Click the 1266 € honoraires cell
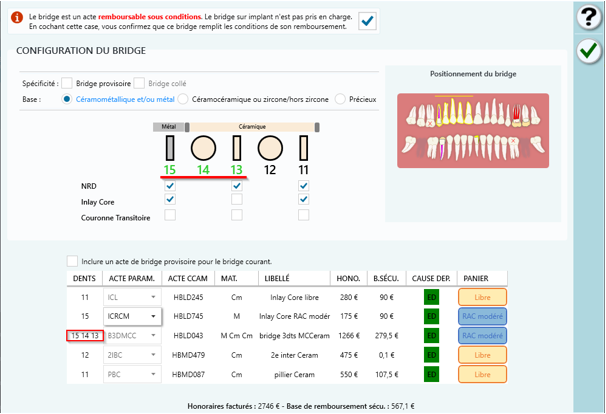Viewport: 606px width, 414px height. [x=349, y=336]
